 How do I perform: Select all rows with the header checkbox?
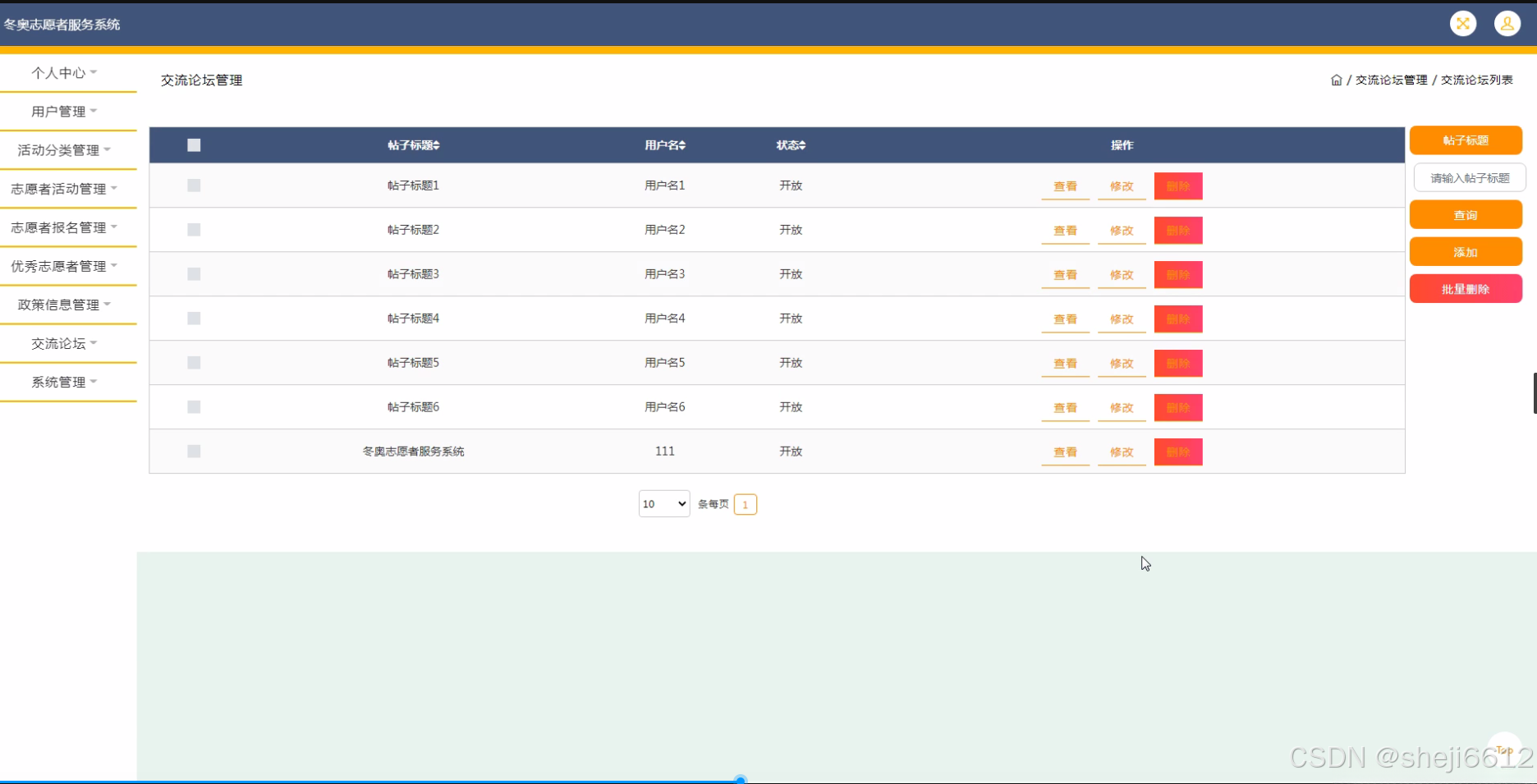tap(194, 144)
